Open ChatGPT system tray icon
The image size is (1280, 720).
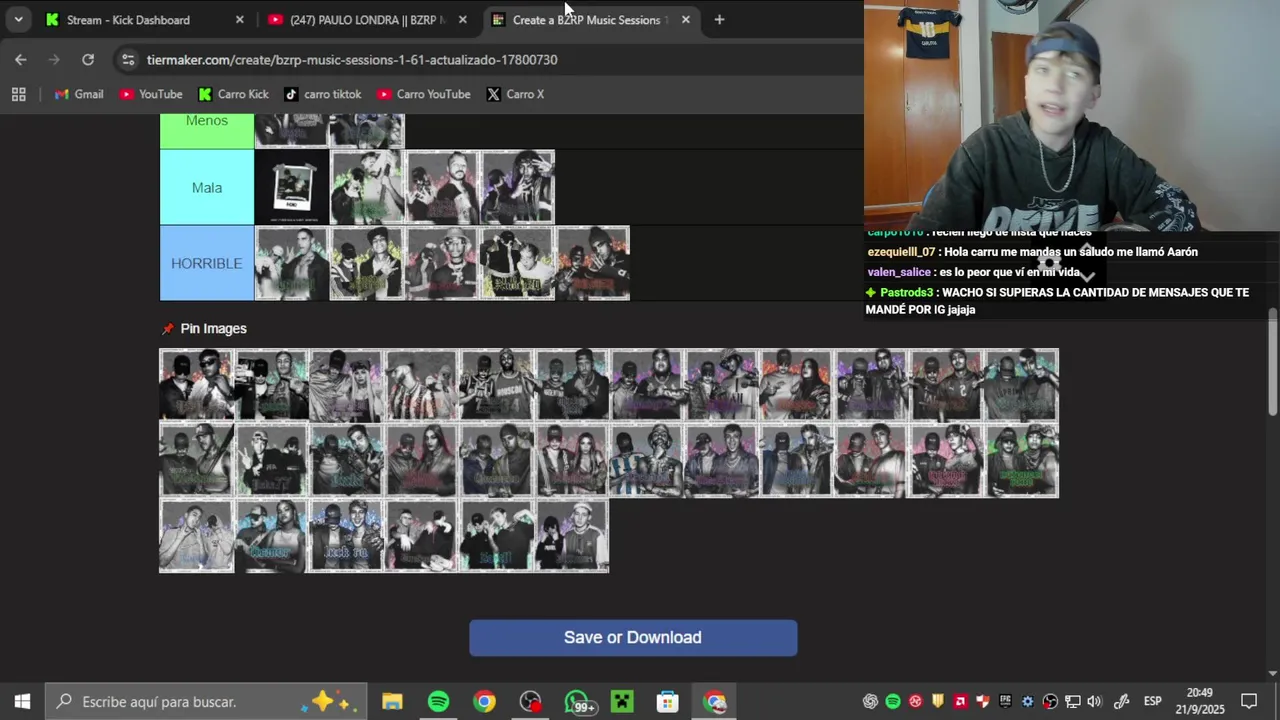tap(870, 702)
